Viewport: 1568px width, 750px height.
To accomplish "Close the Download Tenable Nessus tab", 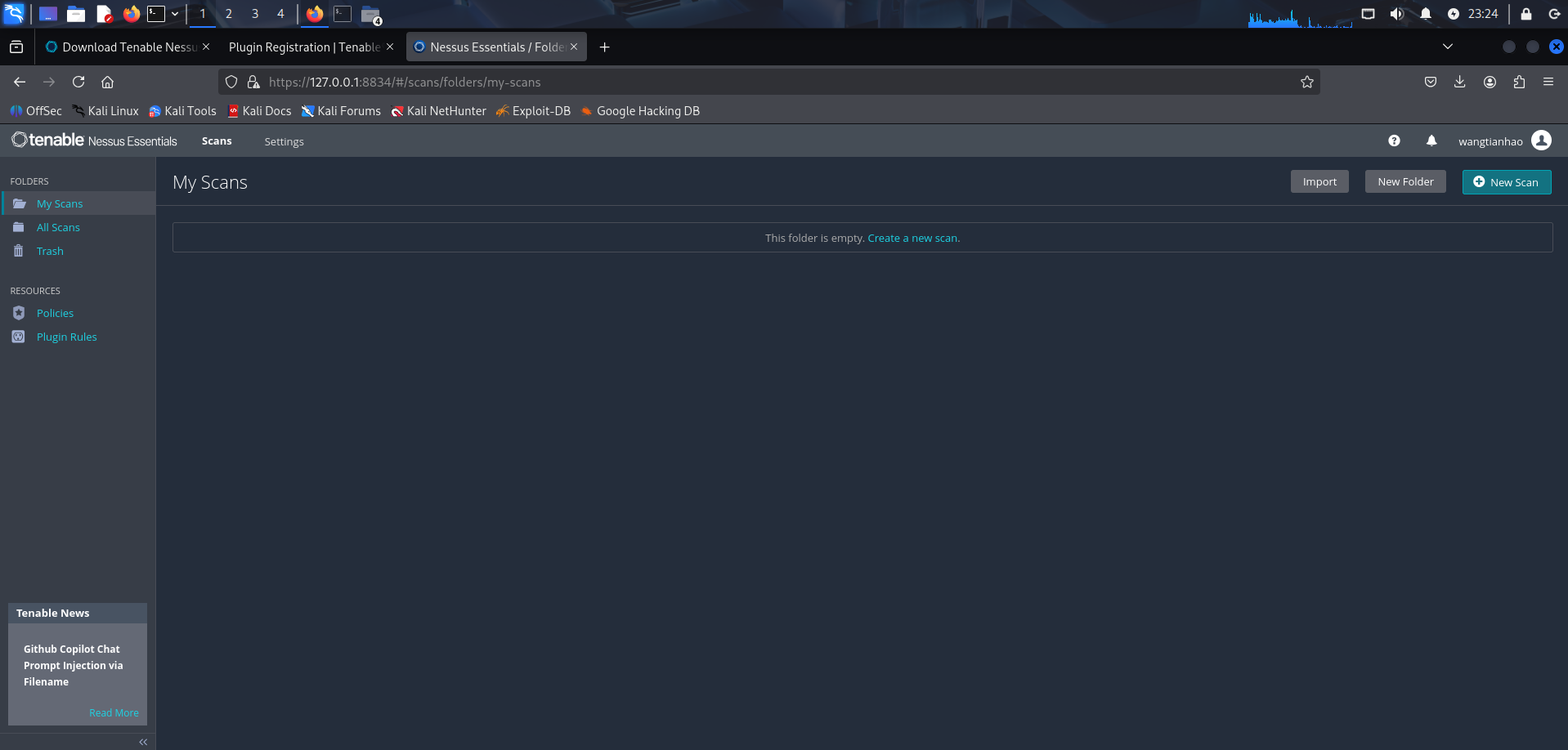I will pos(206,47).
